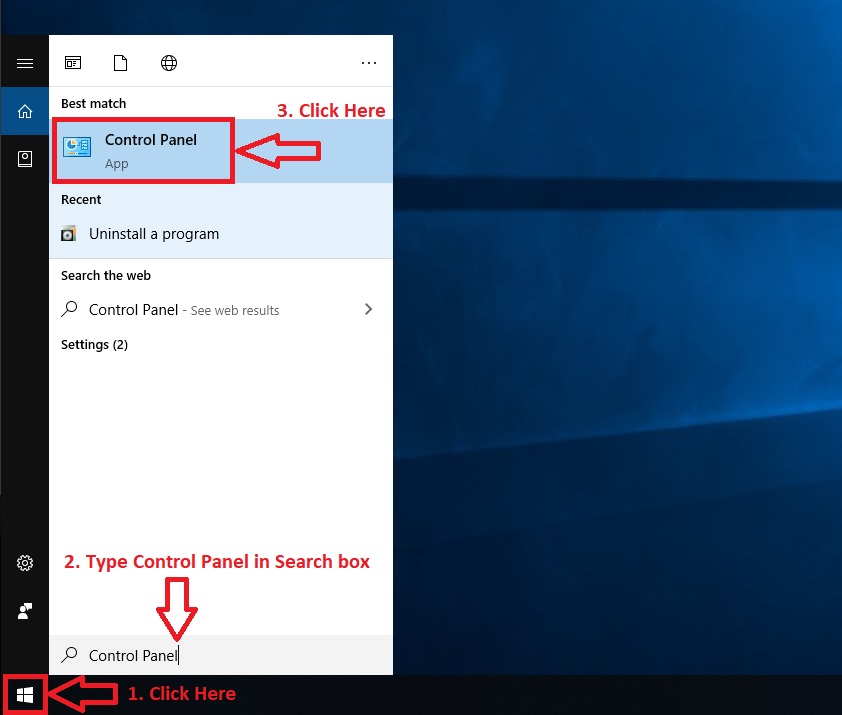Filter search results by Apps icon
The height and width of the screenshot is (715, 842).
point(73,63)
